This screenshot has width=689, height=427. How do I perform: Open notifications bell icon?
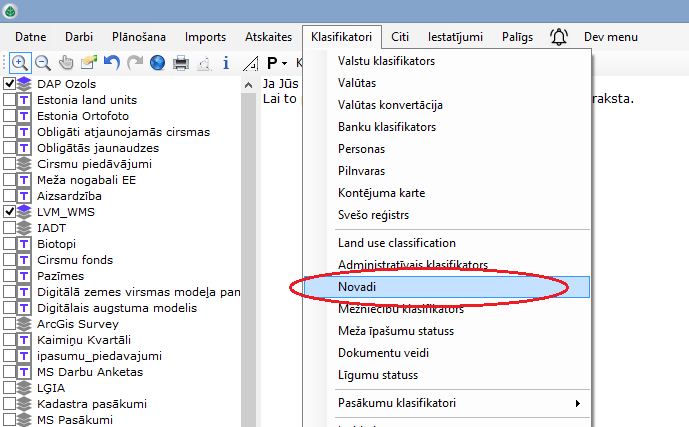tap(559, 37)
